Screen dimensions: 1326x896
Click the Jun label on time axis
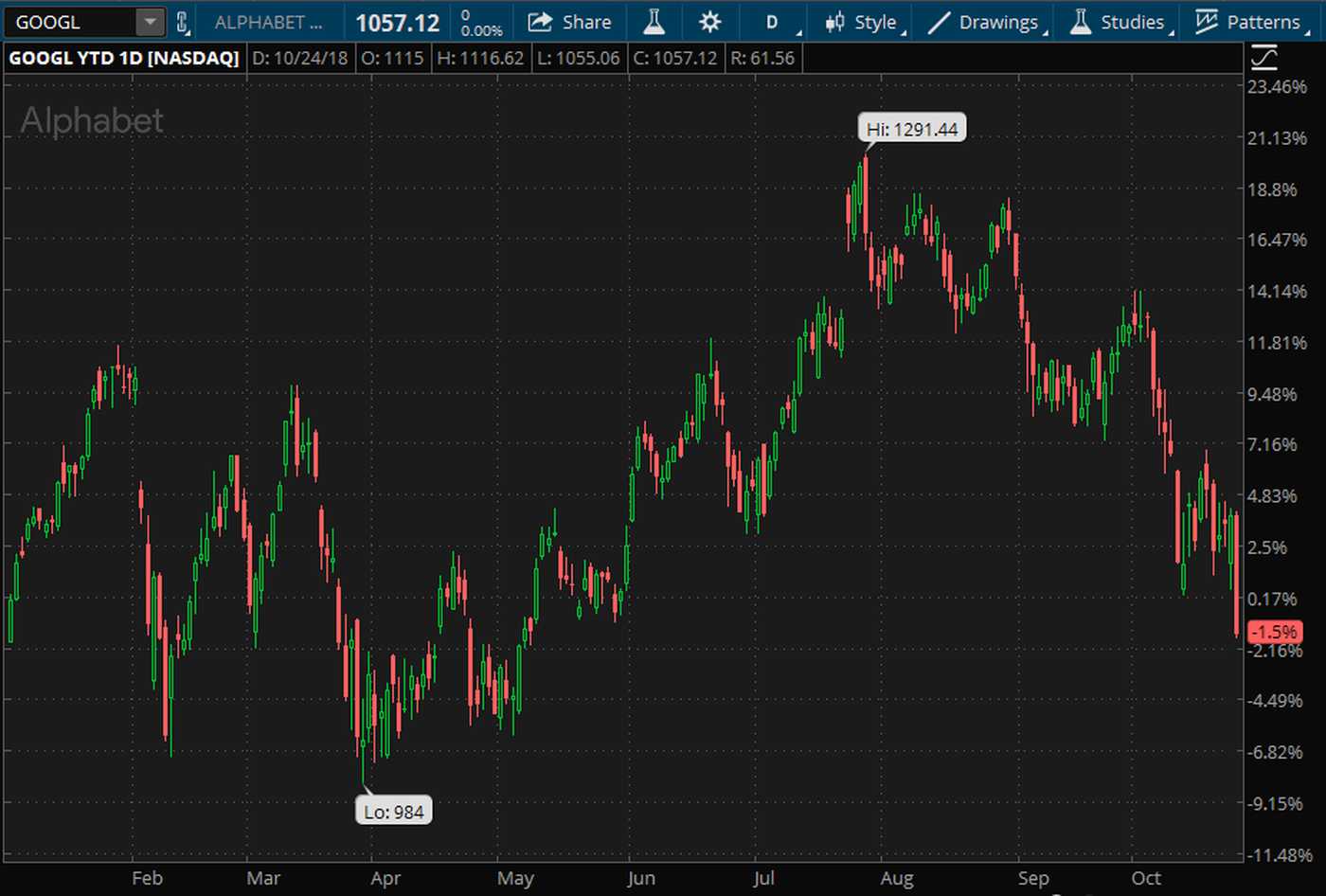tap(641, 878)
